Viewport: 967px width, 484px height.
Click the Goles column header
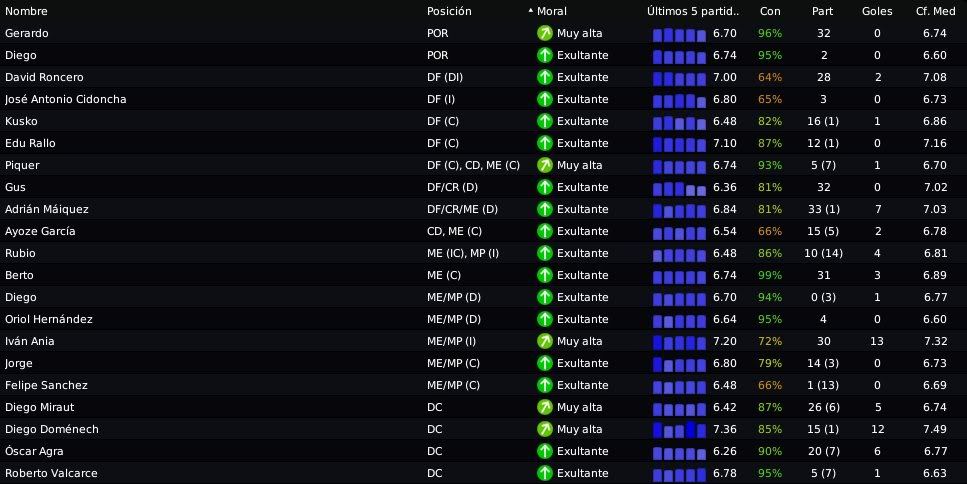point(877,11)
